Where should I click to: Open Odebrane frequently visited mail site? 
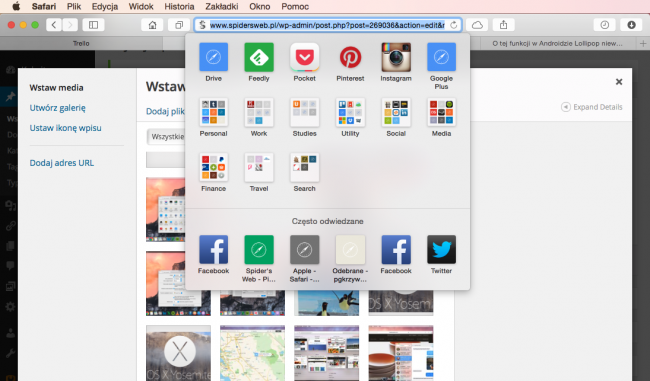point(350,250)
